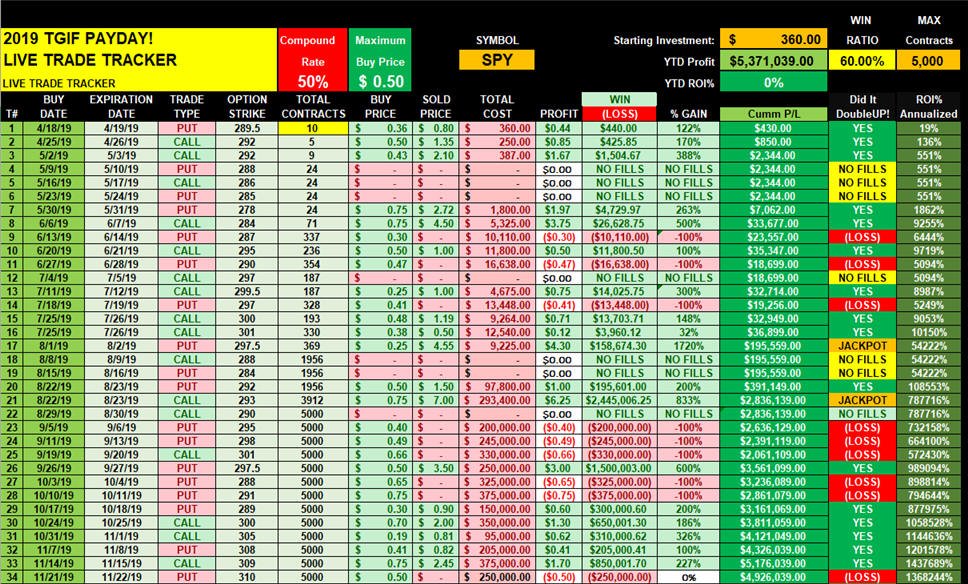968x584 pixels.
Task: Click the ROI% Annualized column header
Action: [x=928, y=107]
